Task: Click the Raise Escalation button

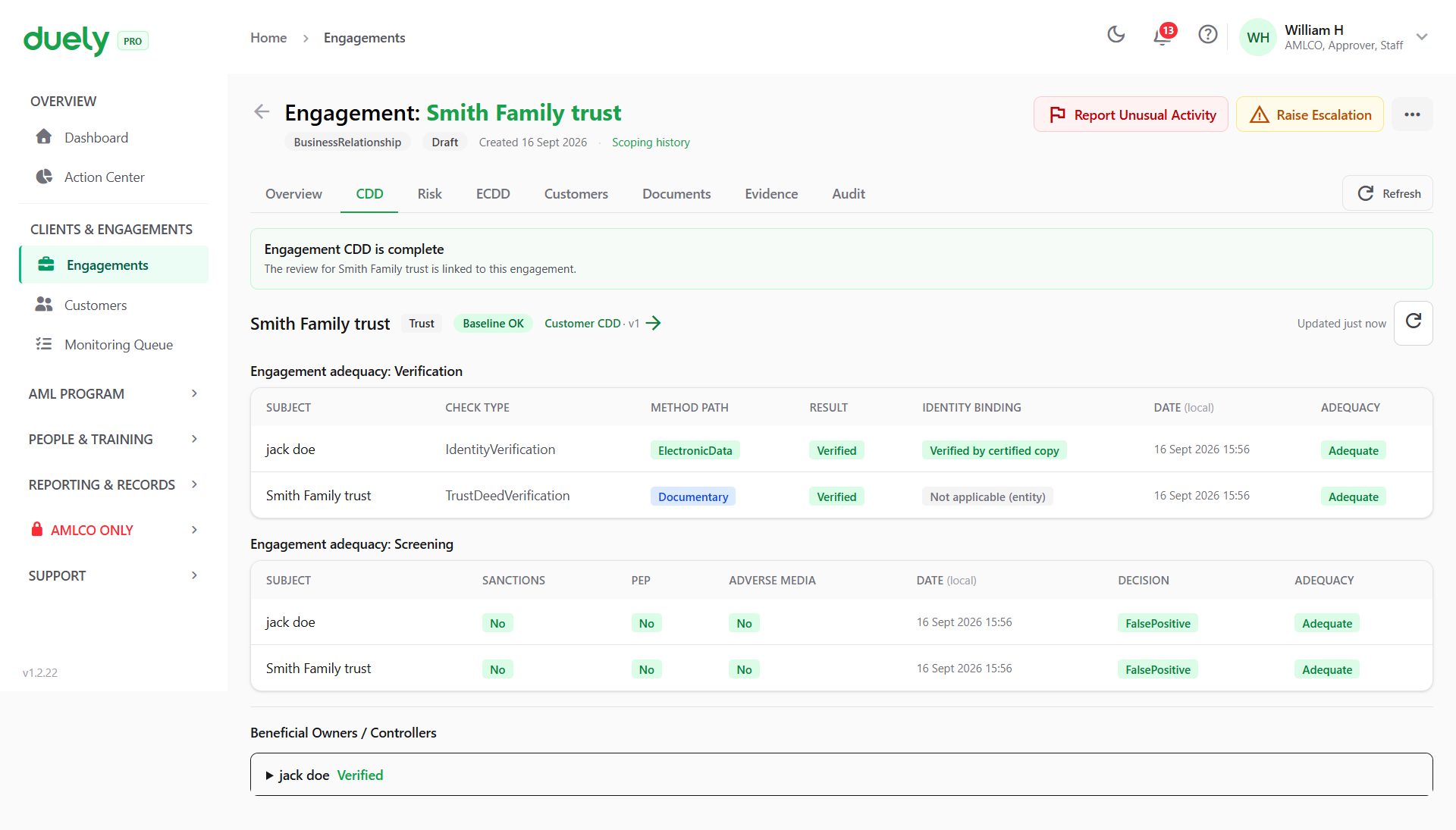Action: coord(1310,114)
